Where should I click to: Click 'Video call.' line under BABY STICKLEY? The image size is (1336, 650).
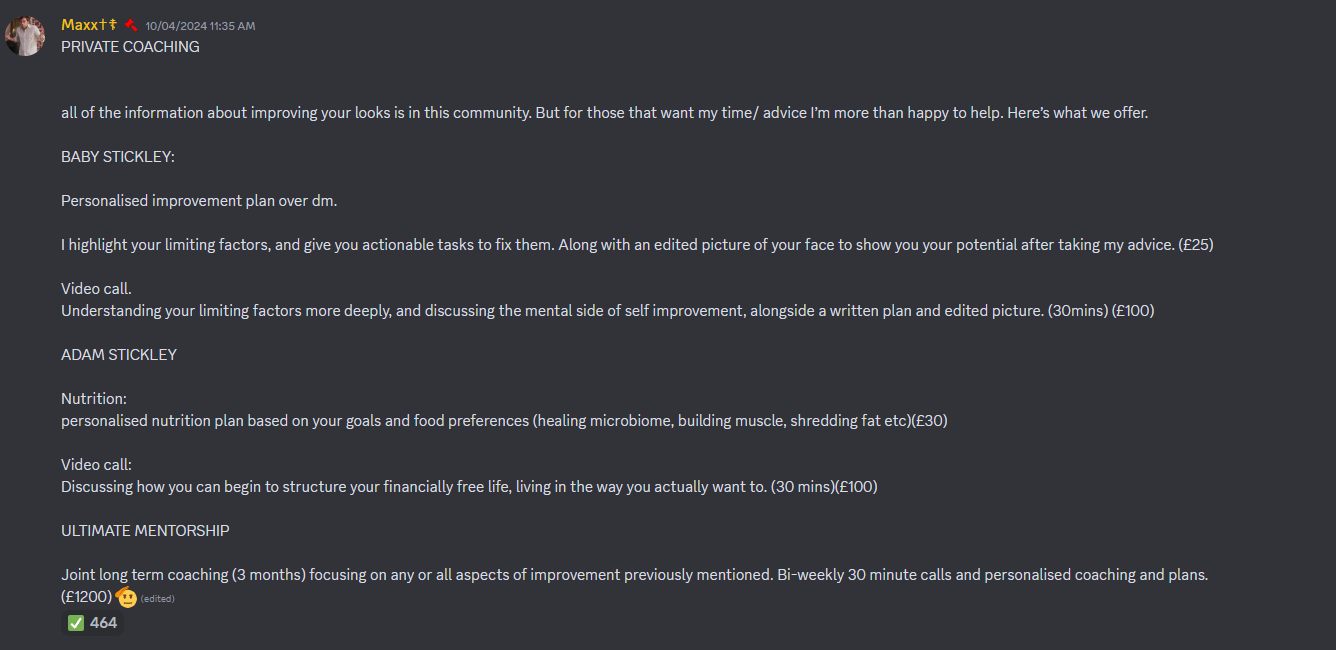[x=96, y=289]
